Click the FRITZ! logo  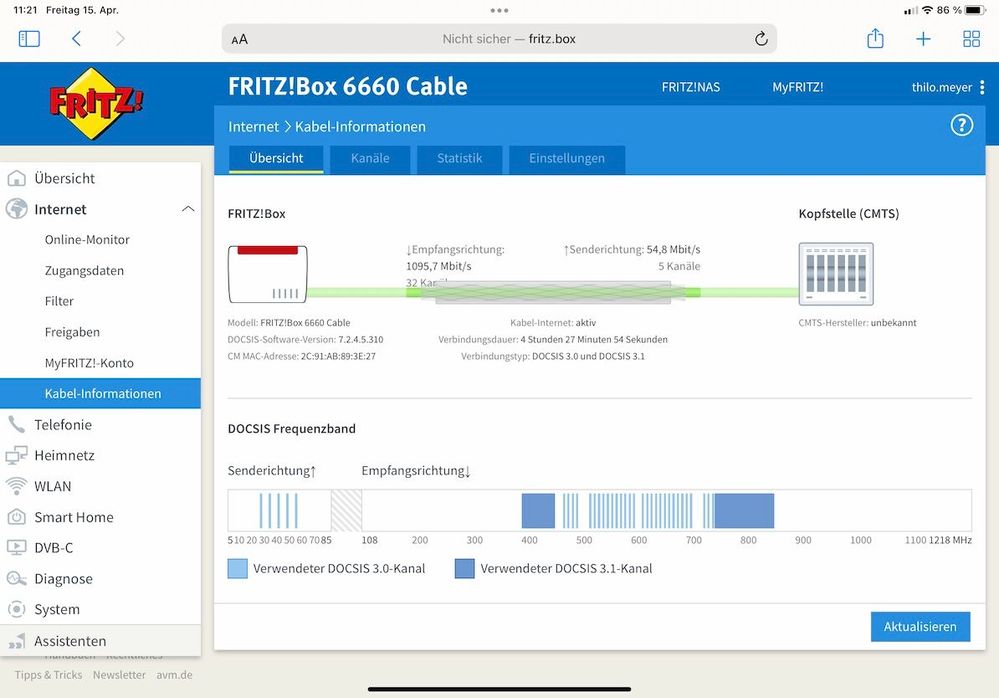pos(96,103)
